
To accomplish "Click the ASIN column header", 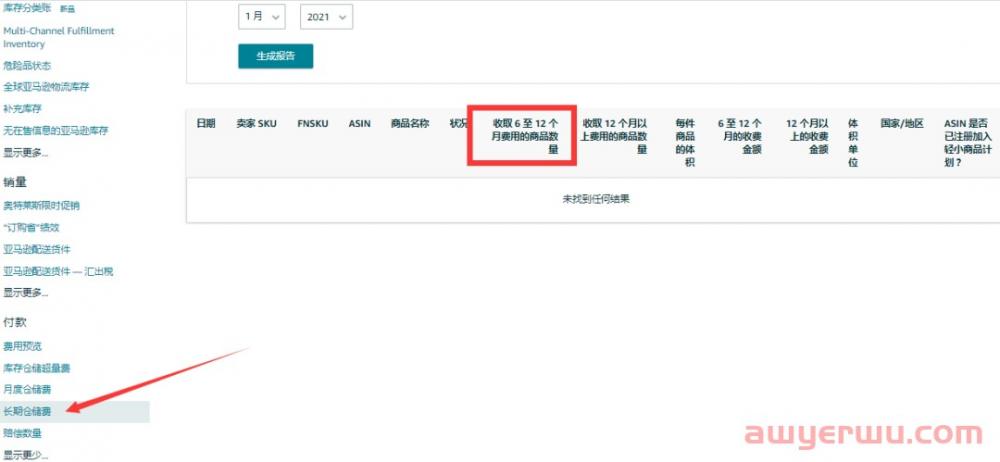I will point(360,124).
